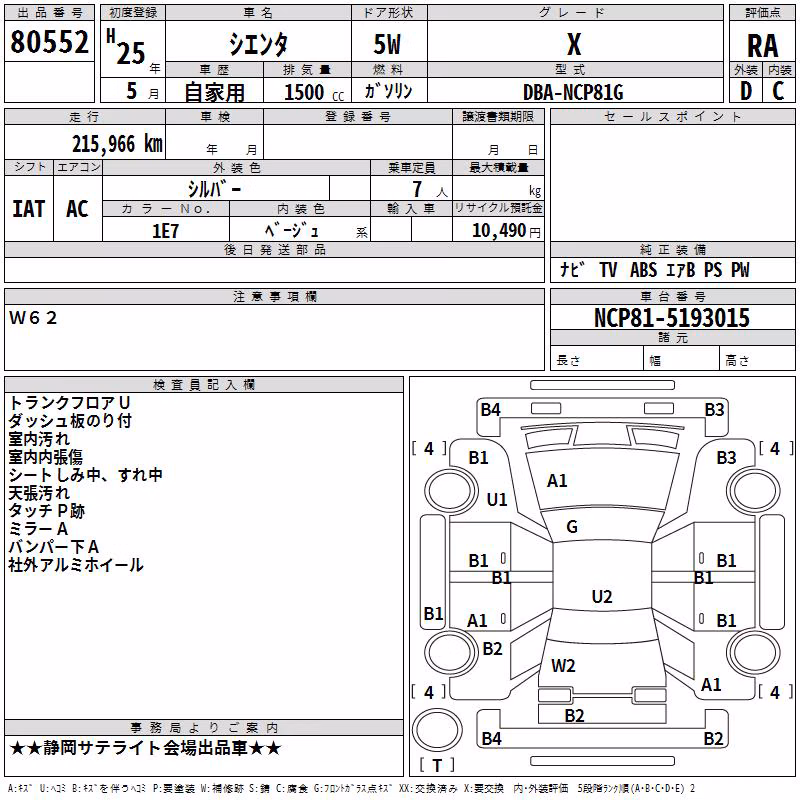Select the 社外アルミホイール inspector note
This screenshot has width=800, height=800.
tap(76, 565)
